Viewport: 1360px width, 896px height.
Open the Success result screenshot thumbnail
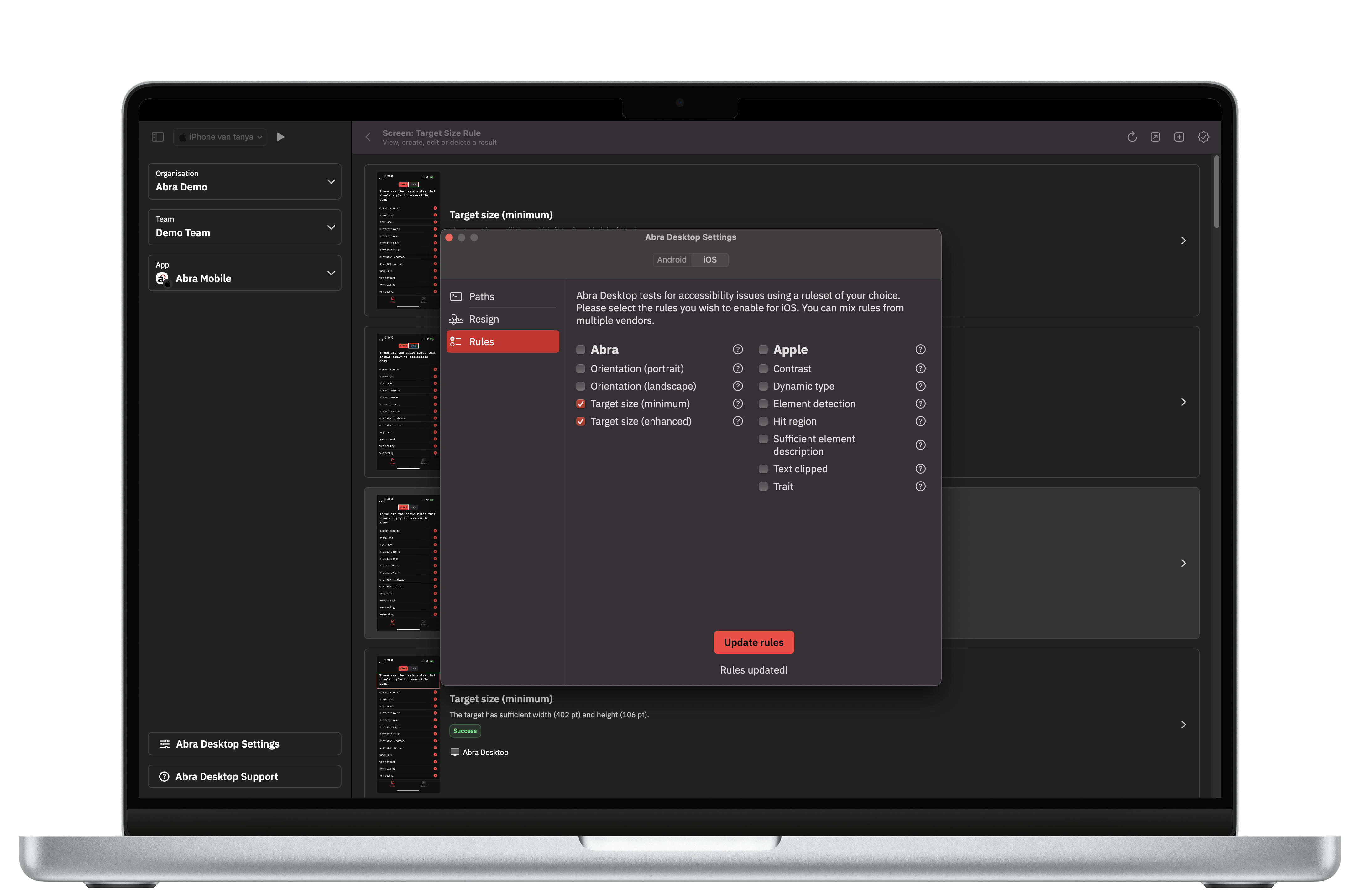coord(408,724)
